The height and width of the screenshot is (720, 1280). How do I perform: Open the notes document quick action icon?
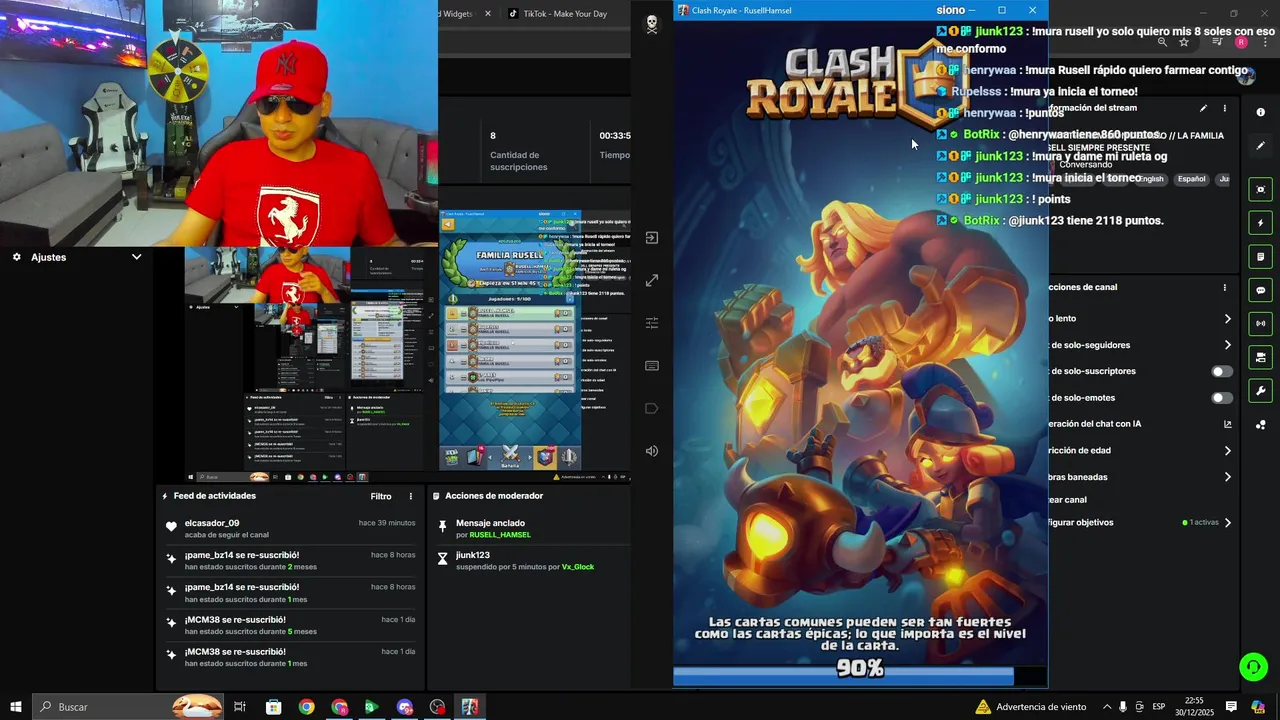[x=1260, y=257]
